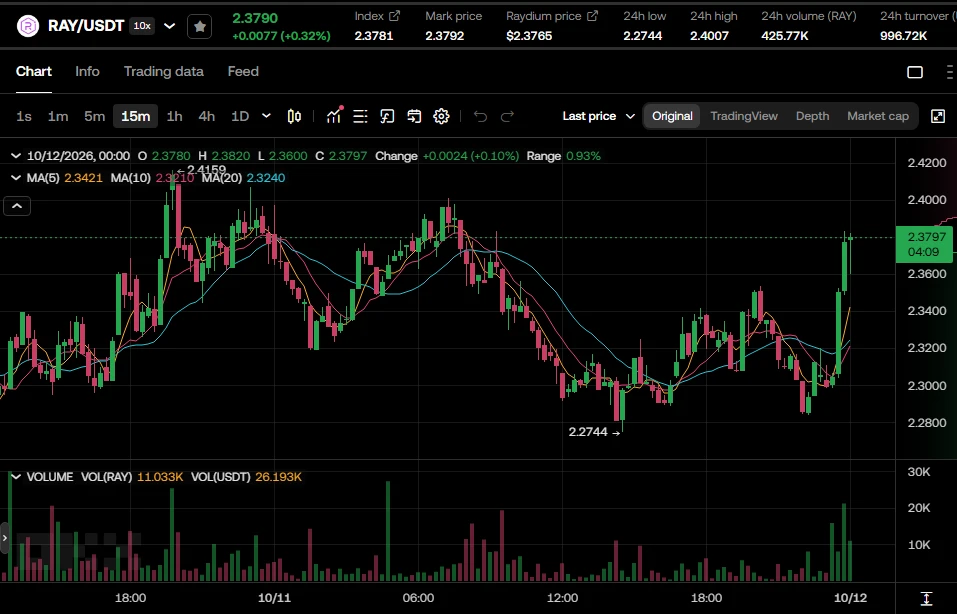Viewport: 957px width, 614px height.
Task: Open the chart layout selector icon
Action: pyautogui.click(x=915, y=72)
